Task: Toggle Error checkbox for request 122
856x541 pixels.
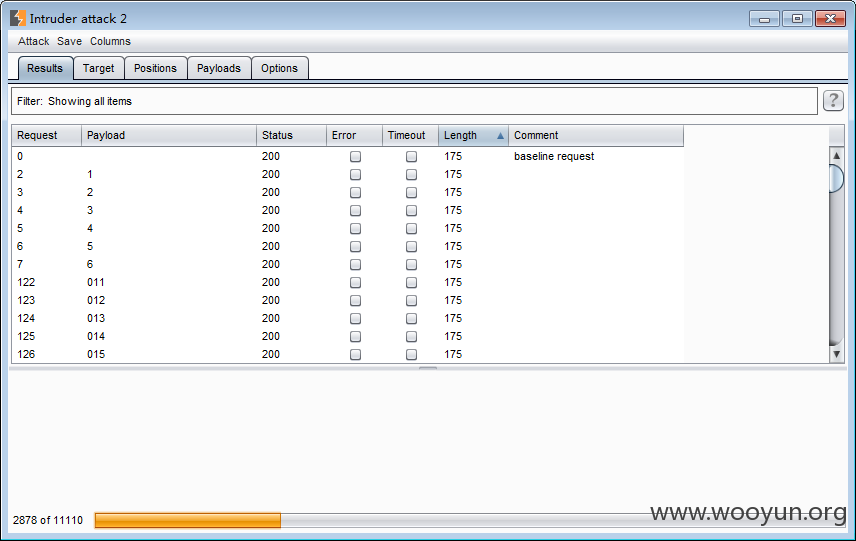Action: tap(355, 283)
